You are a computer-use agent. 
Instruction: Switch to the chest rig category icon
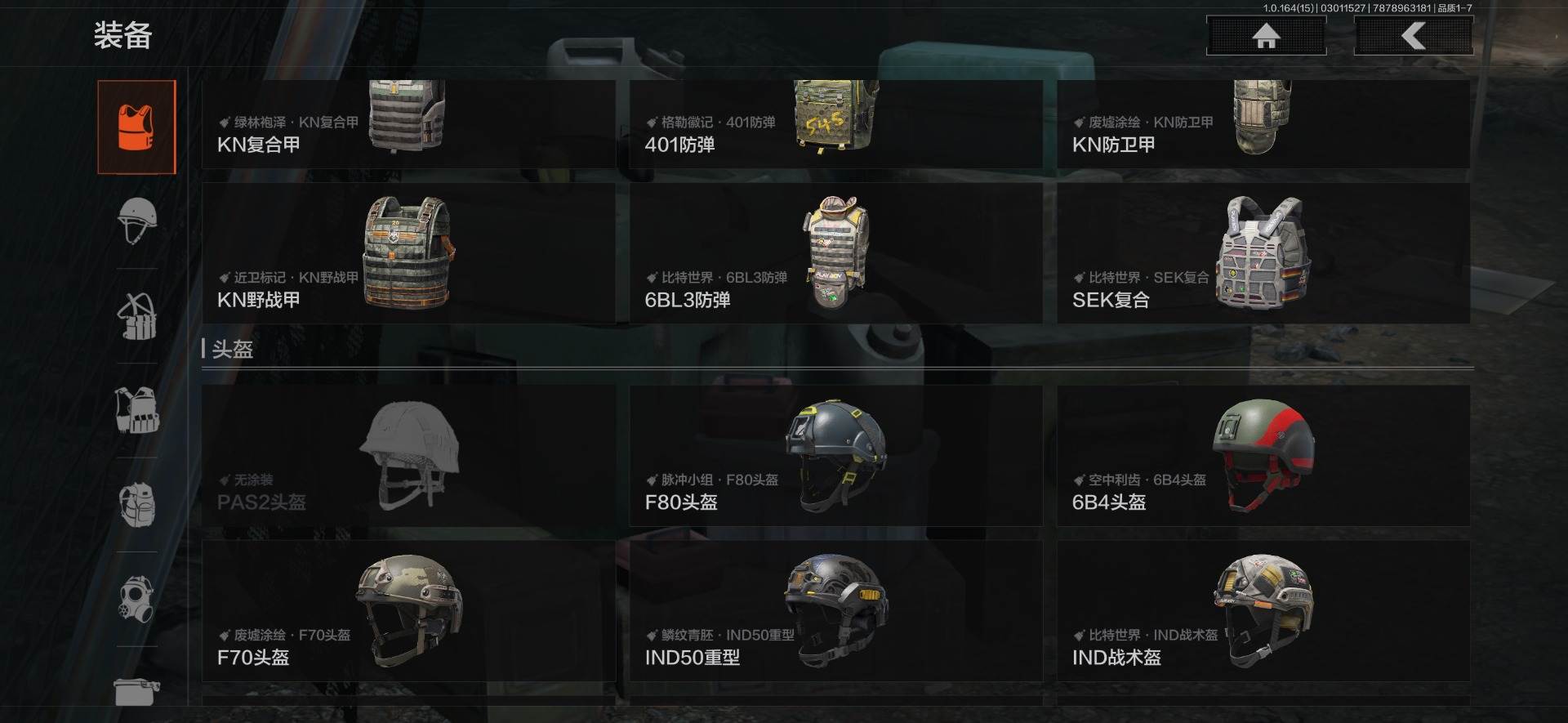click(x=136, y=316)
